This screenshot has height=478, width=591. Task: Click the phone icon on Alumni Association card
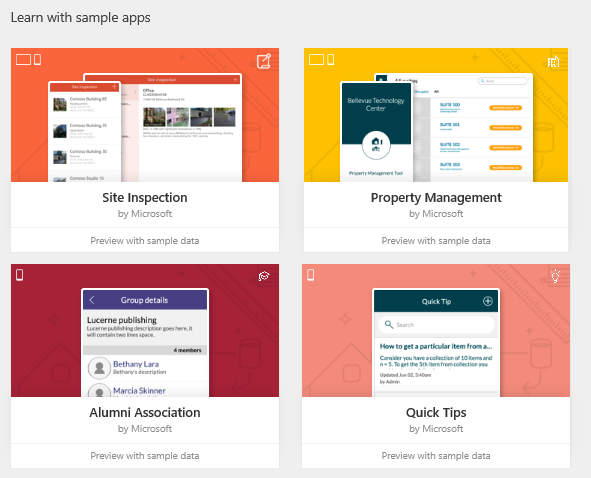(20, 275)
